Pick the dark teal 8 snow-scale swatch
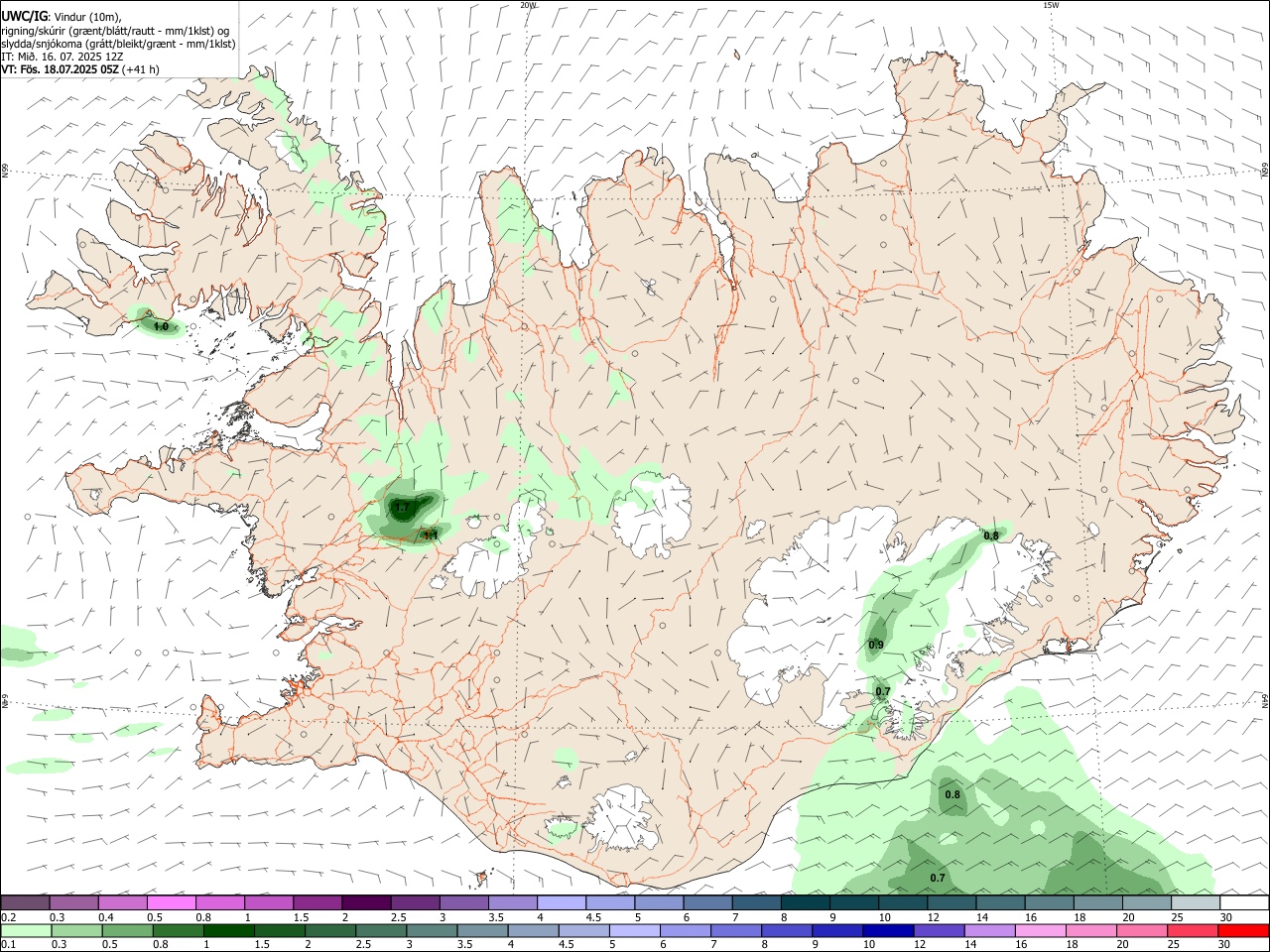 [x=806, y=902]
